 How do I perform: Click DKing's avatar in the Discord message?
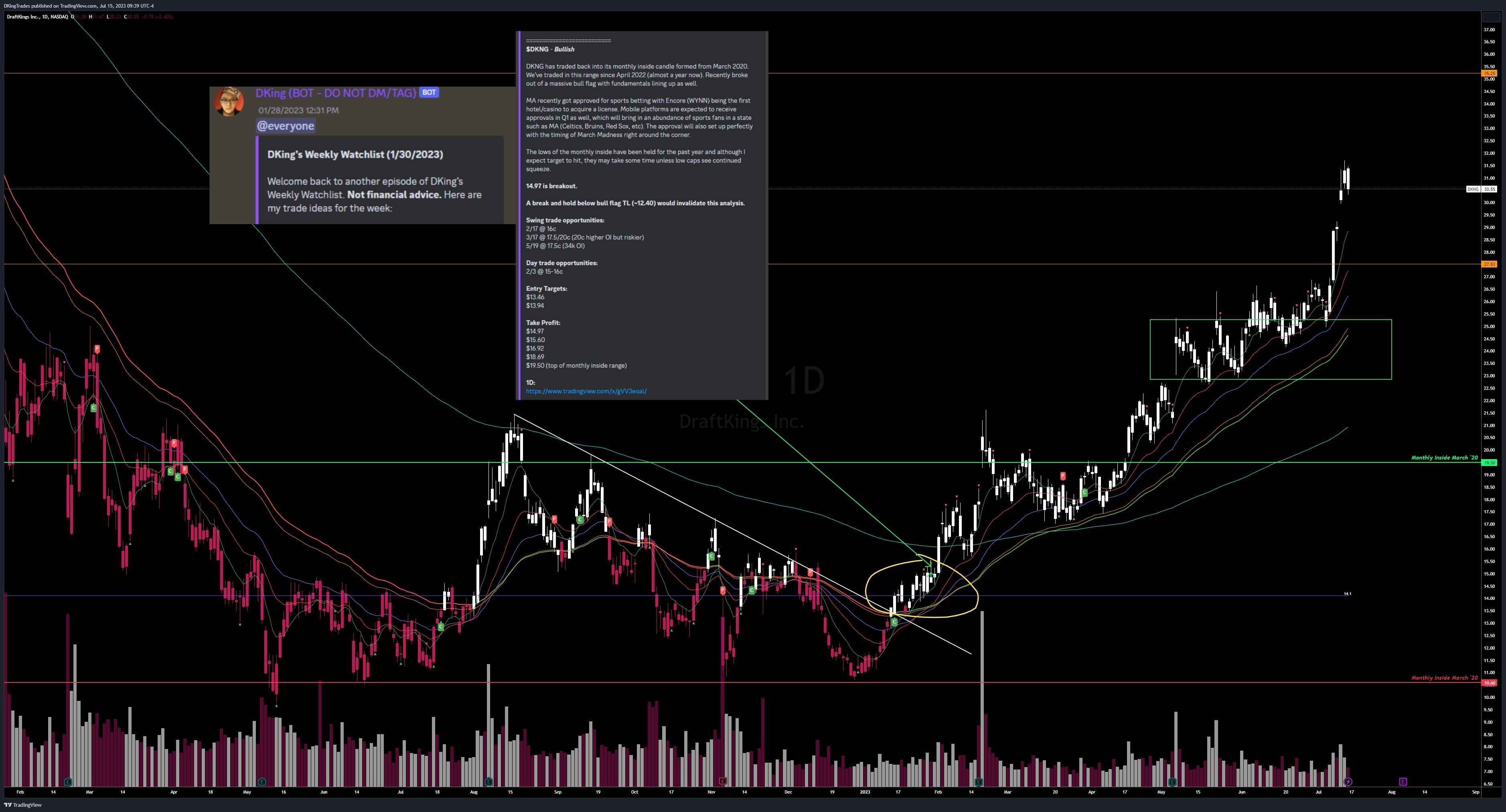click(x=229, y=102)
